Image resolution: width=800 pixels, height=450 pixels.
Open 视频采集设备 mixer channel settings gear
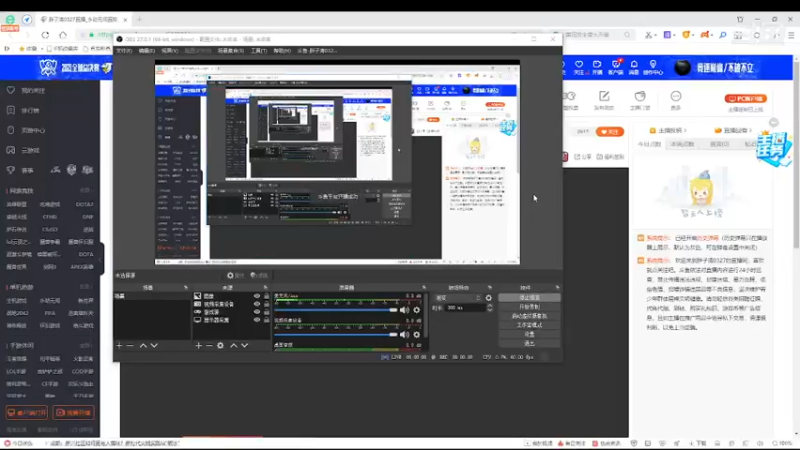tap(417, 334)
